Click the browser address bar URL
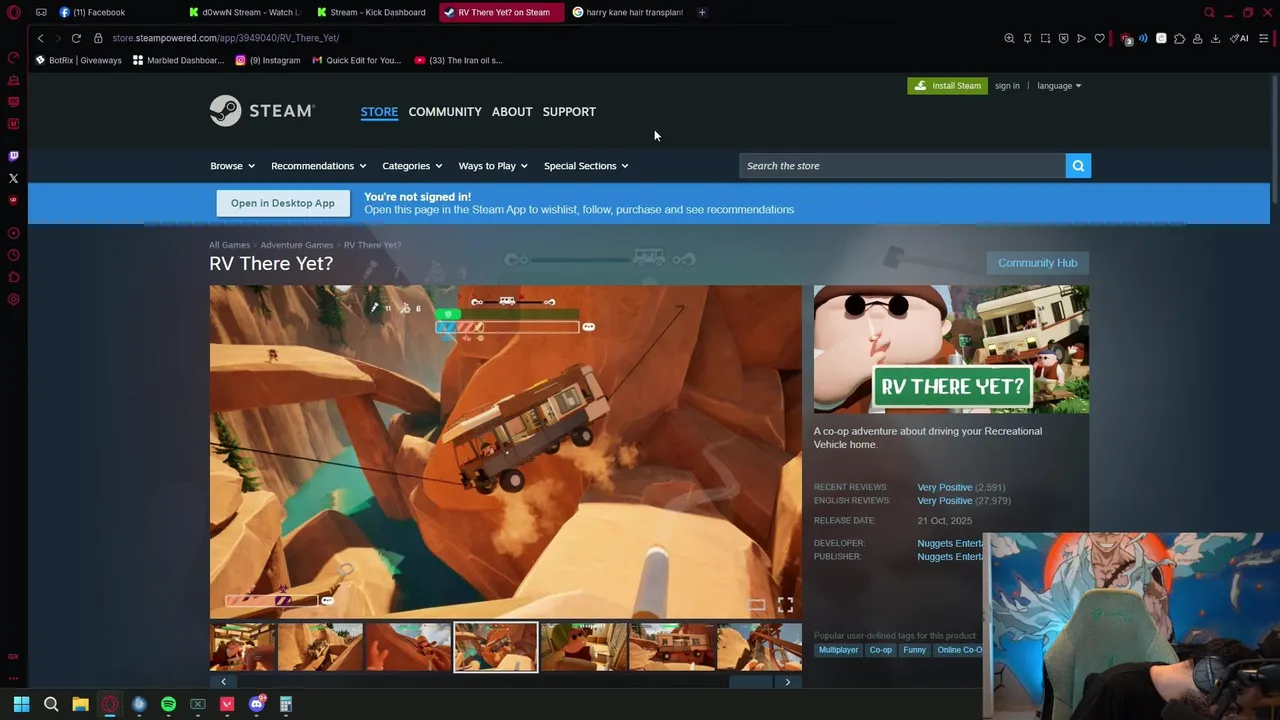 (226, 38)
